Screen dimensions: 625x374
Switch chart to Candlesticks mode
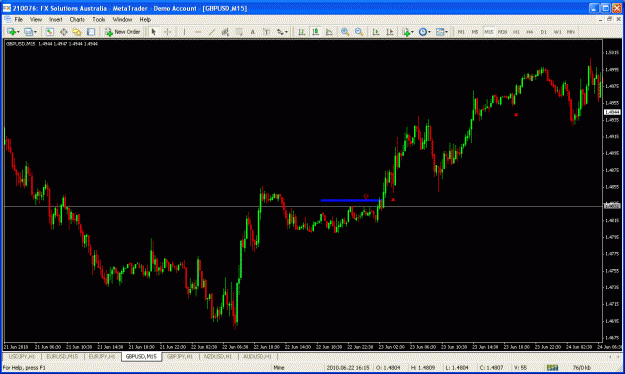point(315,32)
